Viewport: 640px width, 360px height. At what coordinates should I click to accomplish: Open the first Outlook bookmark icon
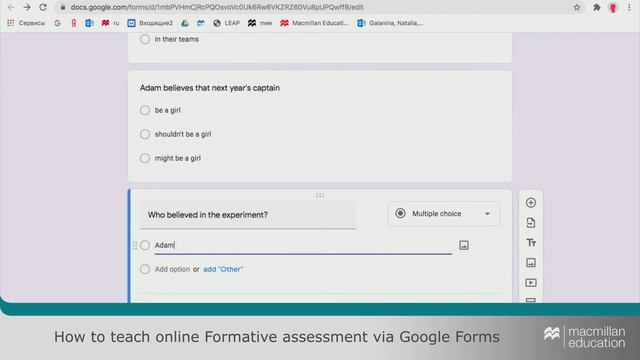click(x=89, y=23)
